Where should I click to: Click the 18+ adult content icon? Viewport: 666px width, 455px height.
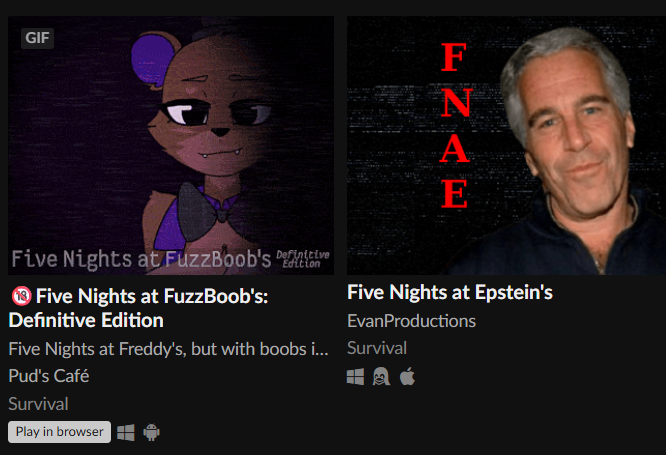pyautogui.click(x=21, y=296)
